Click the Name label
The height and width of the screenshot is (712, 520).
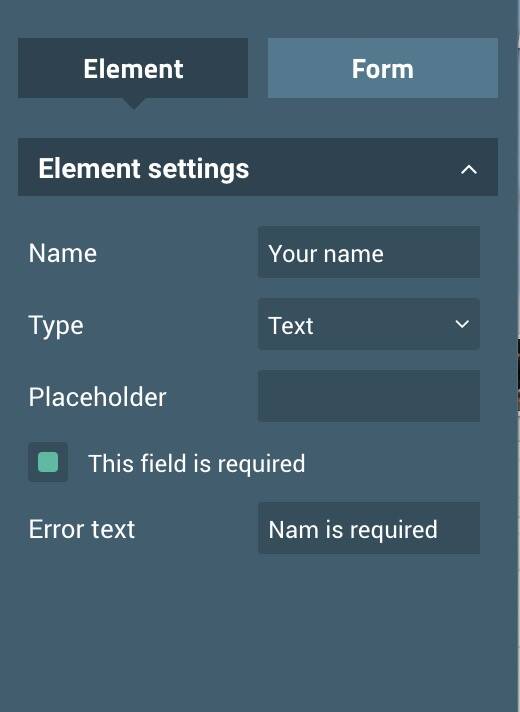pos(63,253)
